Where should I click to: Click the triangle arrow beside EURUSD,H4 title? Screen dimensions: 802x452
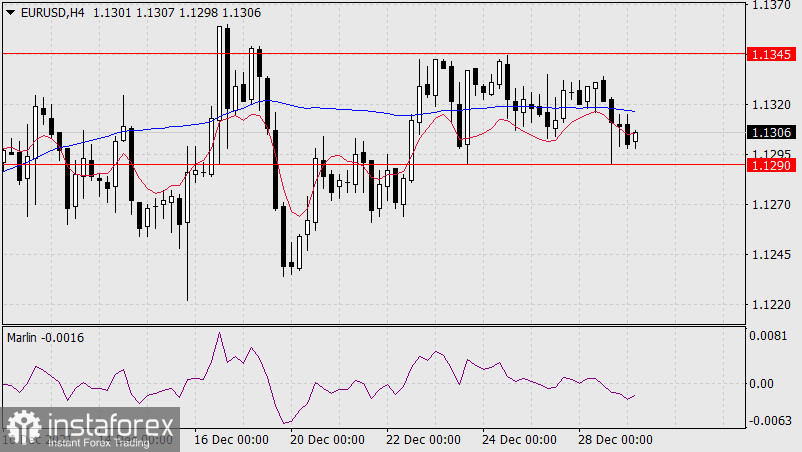click(11, 11)
